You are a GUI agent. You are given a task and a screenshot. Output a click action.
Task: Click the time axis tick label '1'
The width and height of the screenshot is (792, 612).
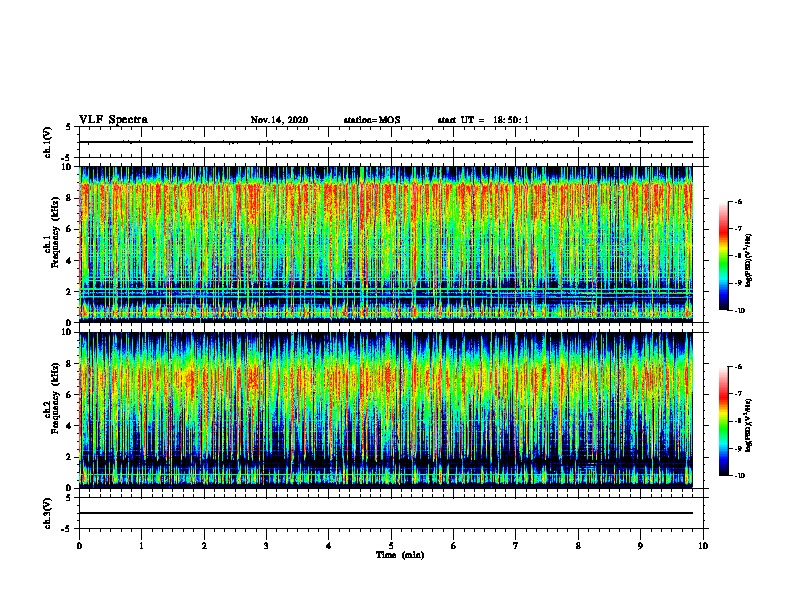pyautogui.click(x=141, y=545)
